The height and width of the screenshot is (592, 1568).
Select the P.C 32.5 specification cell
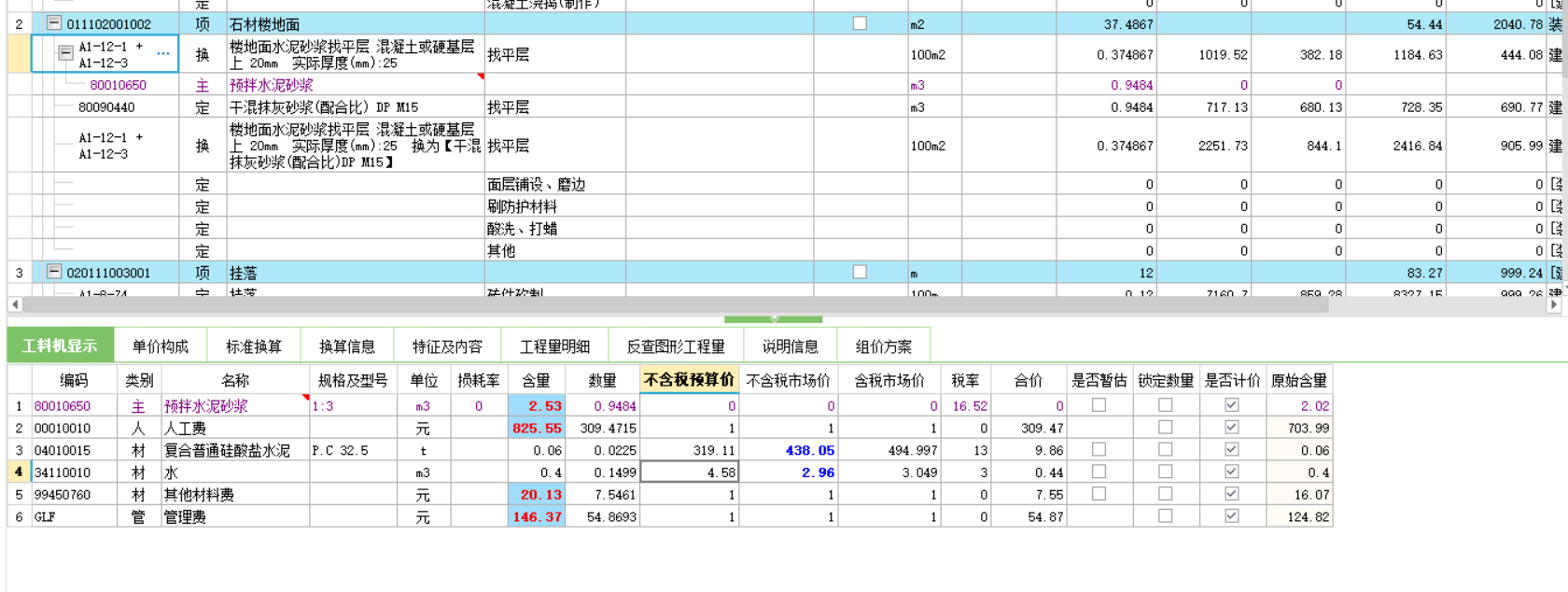point(353,450)
